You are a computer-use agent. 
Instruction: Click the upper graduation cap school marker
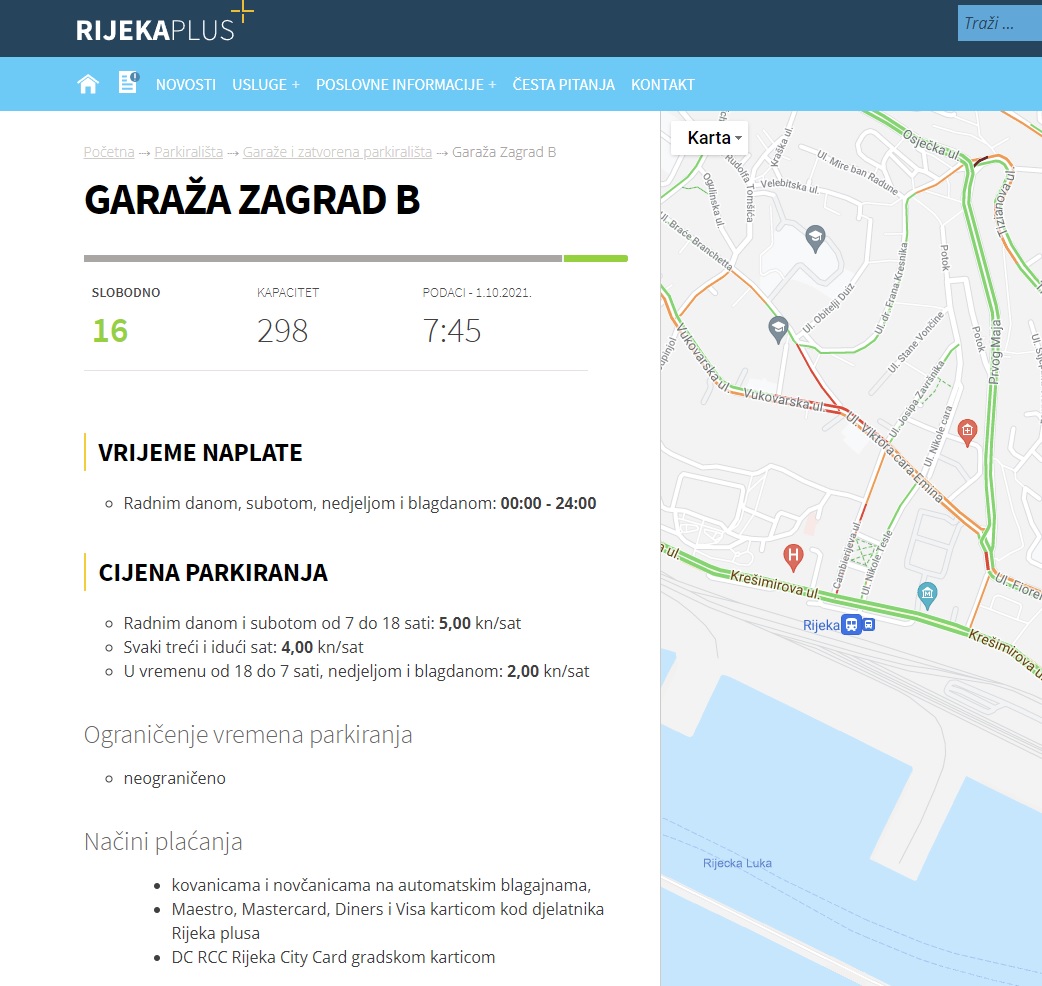click(814, 237)
